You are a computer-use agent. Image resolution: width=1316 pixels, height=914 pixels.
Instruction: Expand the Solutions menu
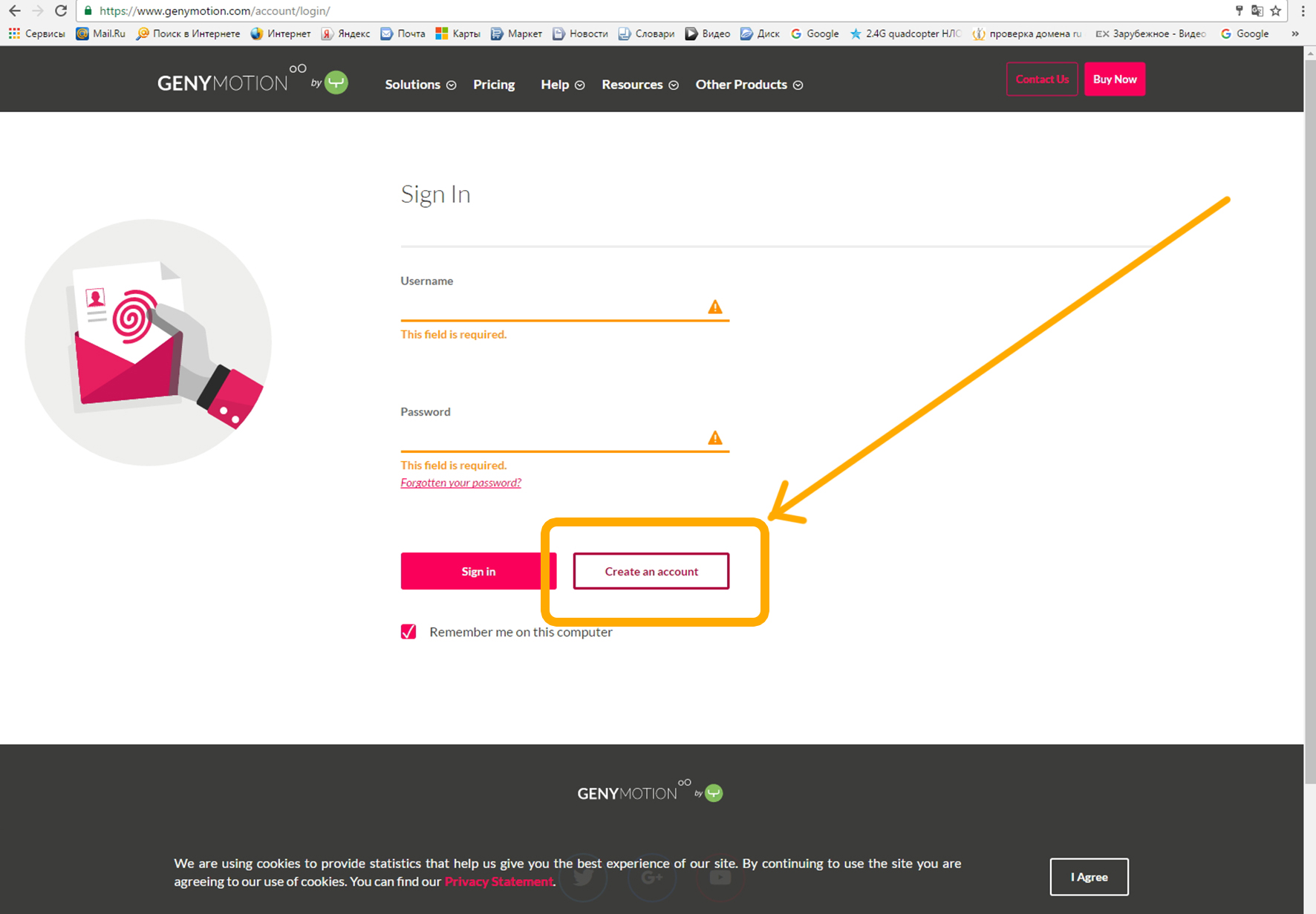click(420, 85)
